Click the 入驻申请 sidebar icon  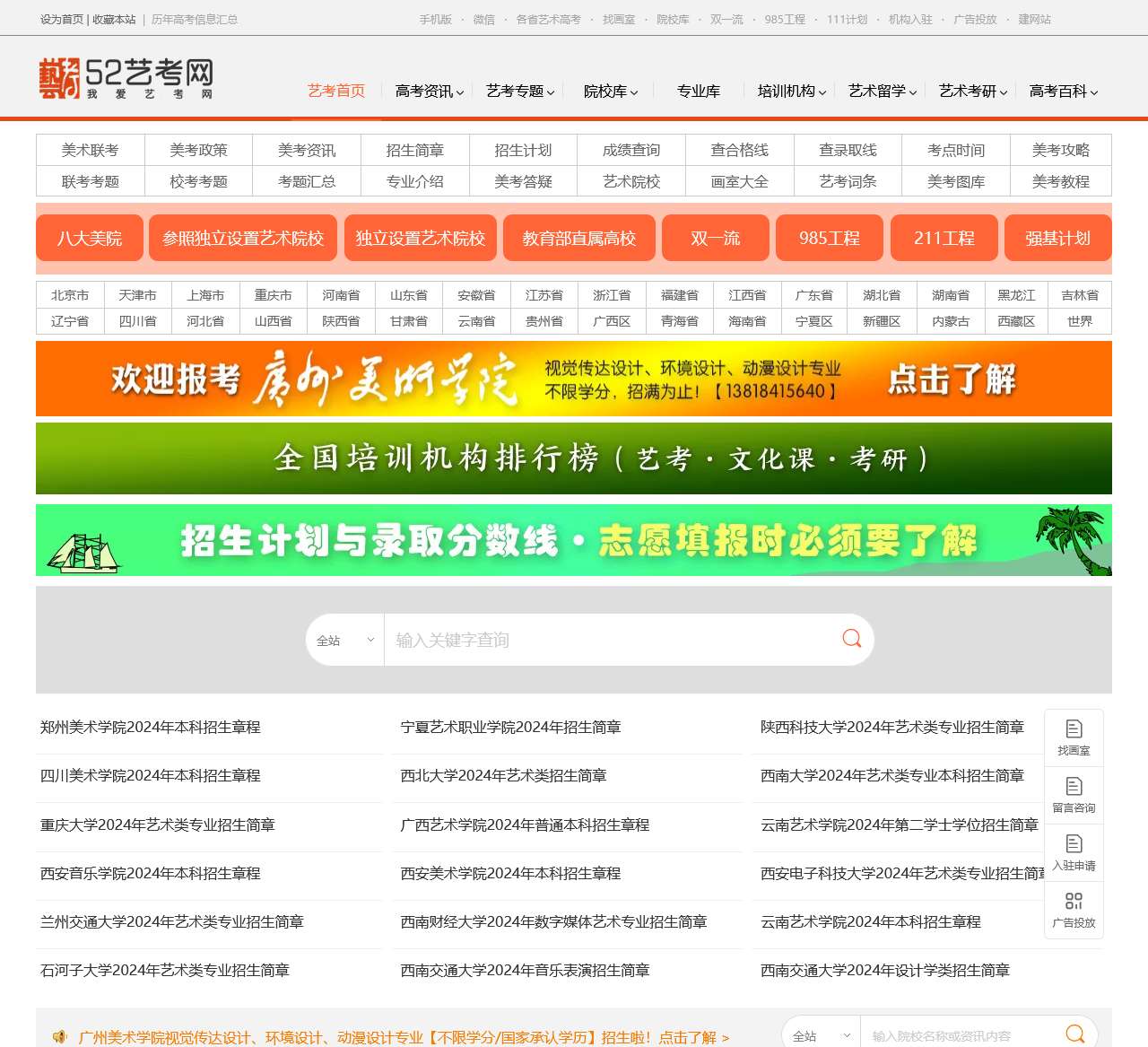pos(1074,852)
